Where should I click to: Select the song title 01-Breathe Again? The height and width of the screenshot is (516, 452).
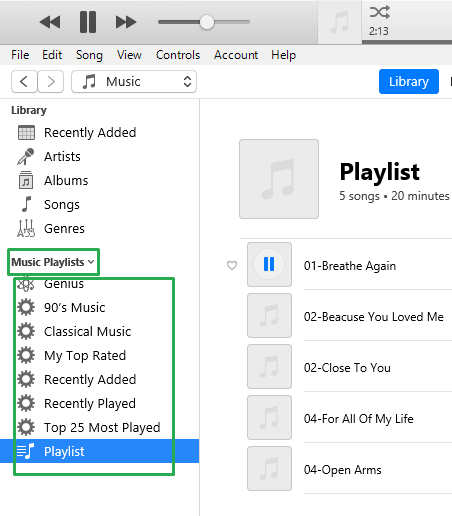click(350, 266)
